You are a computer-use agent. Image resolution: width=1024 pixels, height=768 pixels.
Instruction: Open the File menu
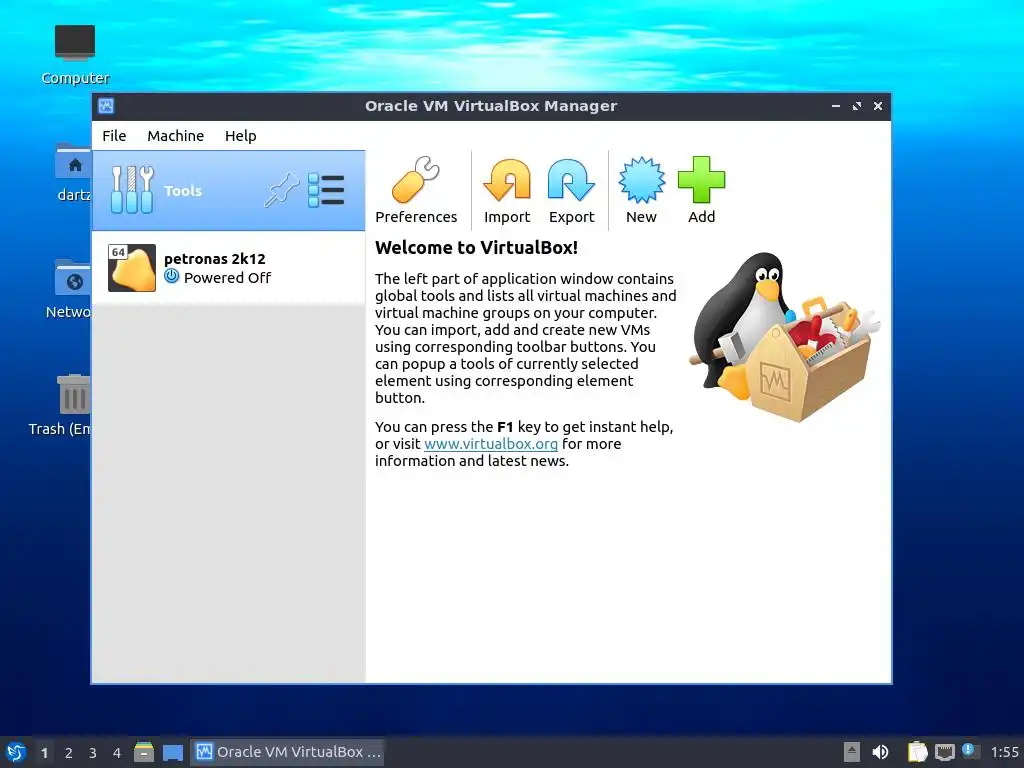[x=114, y=136]
